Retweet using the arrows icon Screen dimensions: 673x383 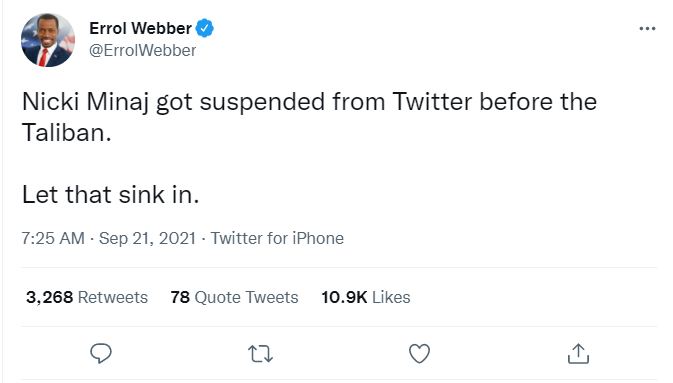(x=260, y=354)
